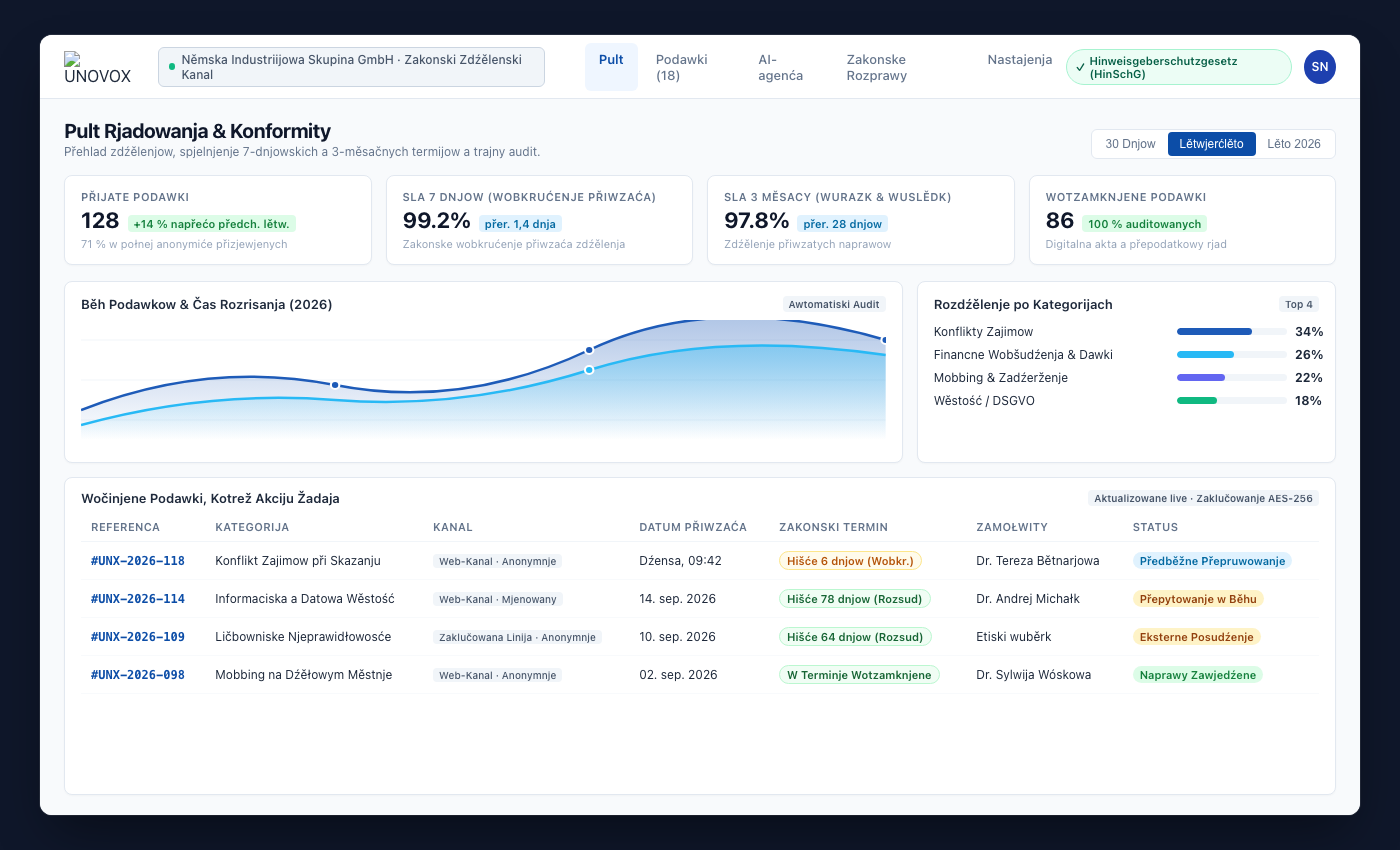
Task: Click the Top 4 badge
Action: pos(1299,304)
